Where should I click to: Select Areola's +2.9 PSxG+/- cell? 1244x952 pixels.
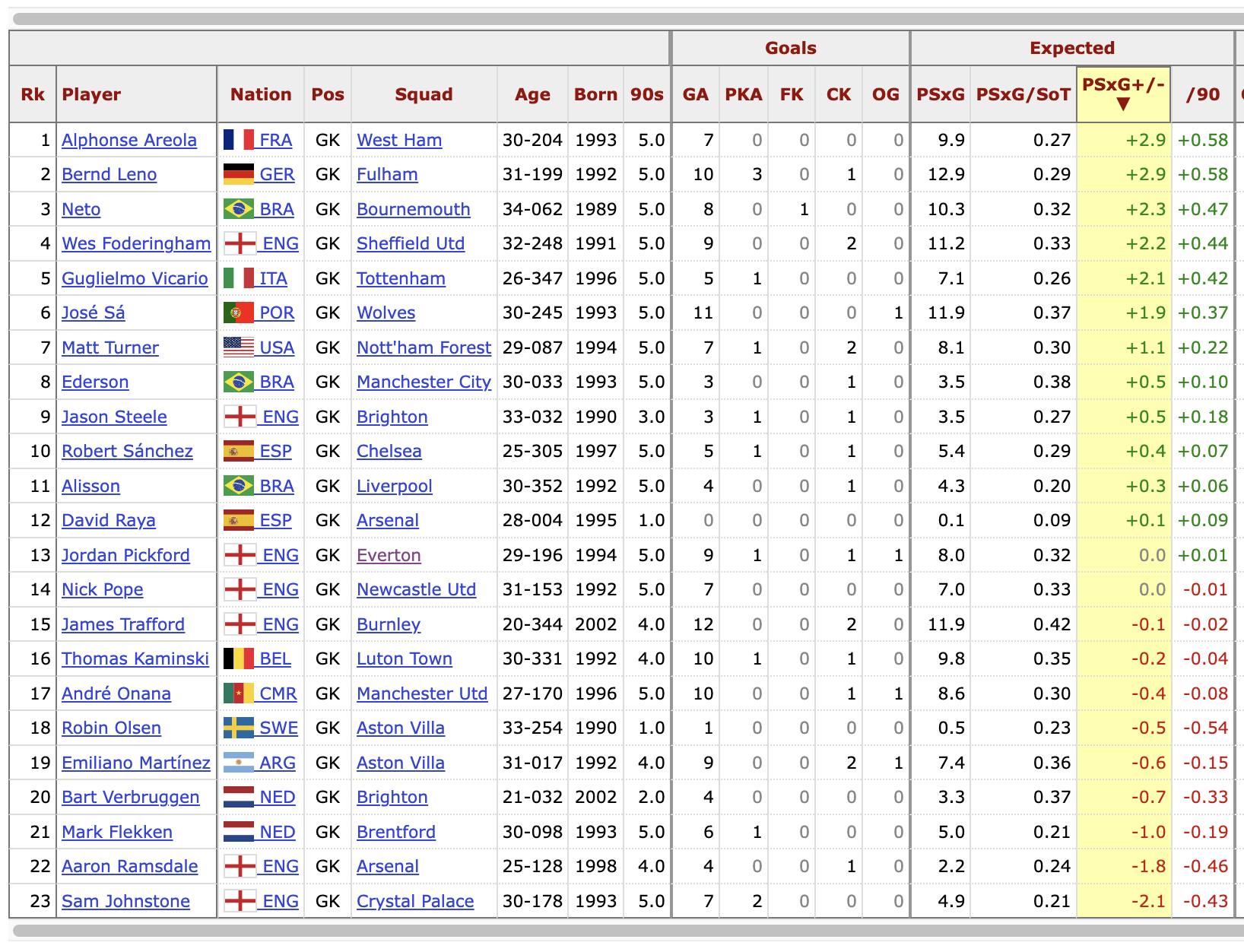[1123, 140]
